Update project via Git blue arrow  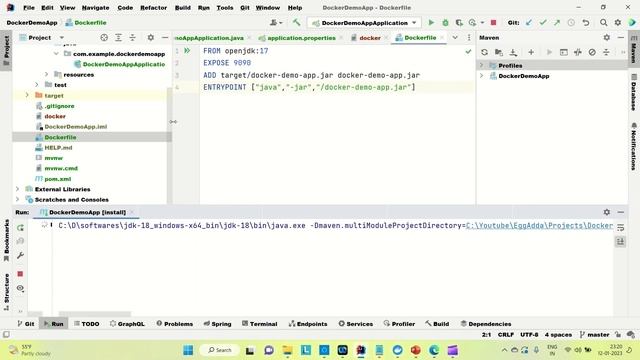click(529, 22)
